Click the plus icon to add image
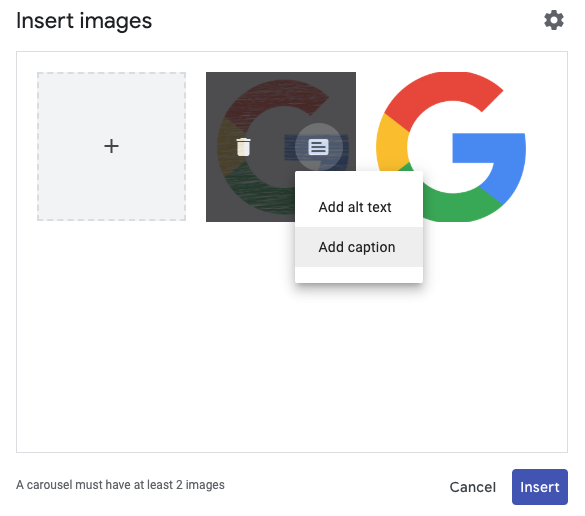This screenshot has height=516, width=585. click(111, 146)
